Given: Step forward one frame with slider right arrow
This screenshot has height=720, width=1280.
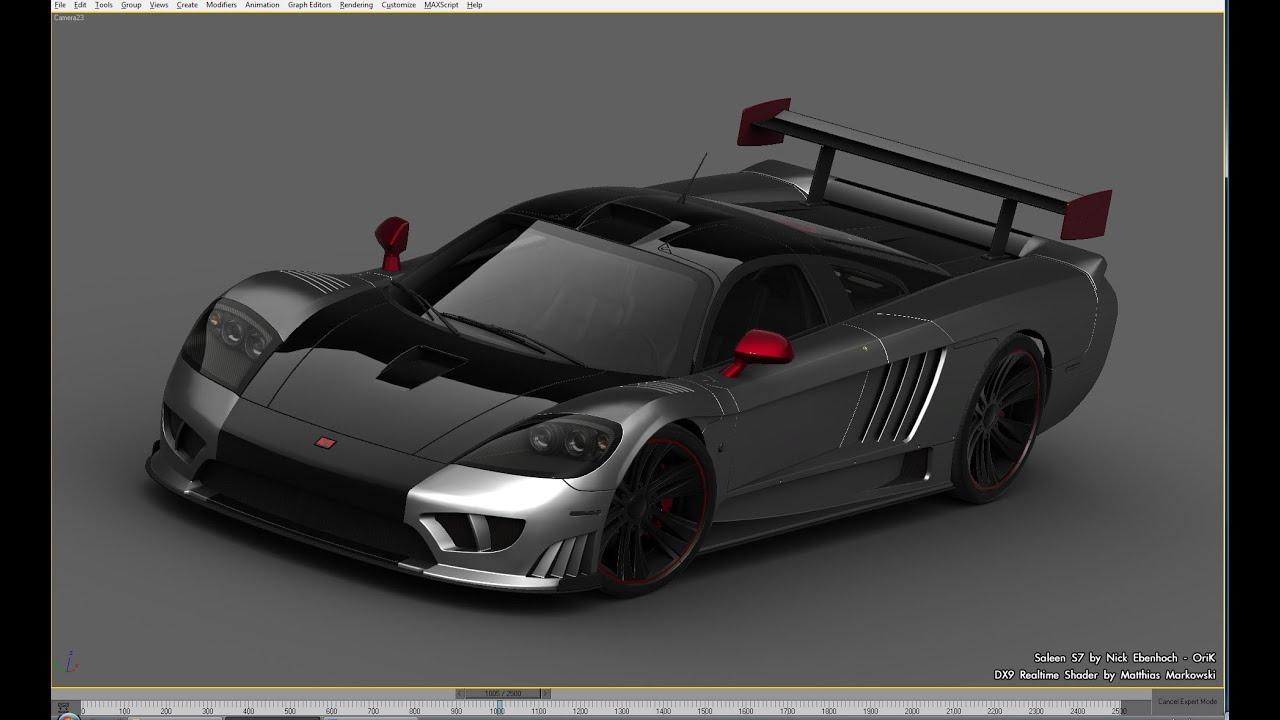Looking at the screenshot, I should pyautogui.click(x=546, y=693).
